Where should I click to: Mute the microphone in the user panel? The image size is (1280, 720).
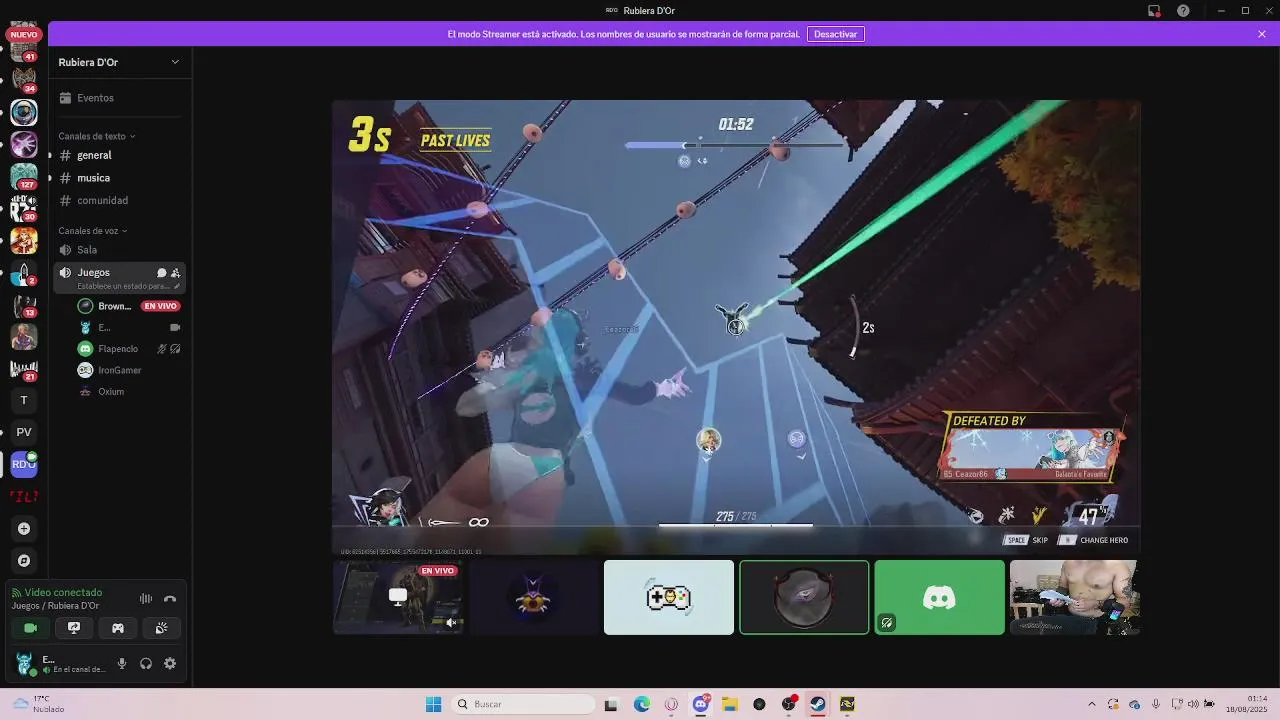click(x=122, y=663)
